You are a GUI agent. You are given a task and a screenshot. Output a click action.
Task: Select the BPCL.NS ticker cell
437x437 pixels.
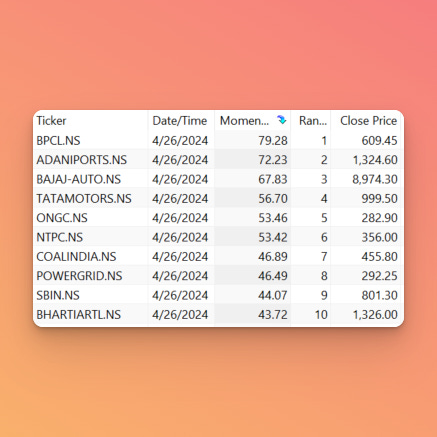click(x=58, y=141)
